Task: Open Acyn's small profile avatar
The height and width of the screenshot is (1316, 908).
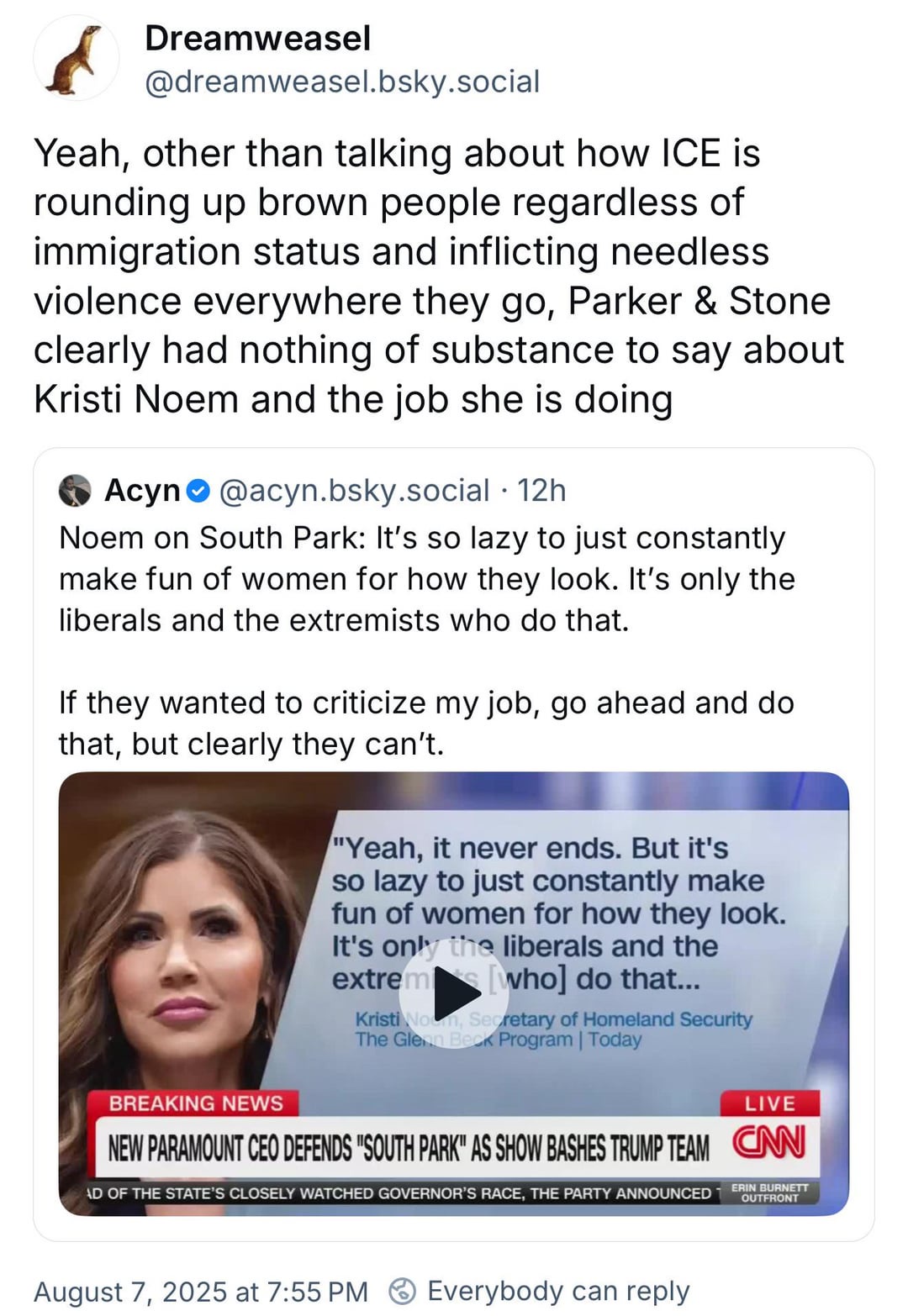Action: point(75,490)
